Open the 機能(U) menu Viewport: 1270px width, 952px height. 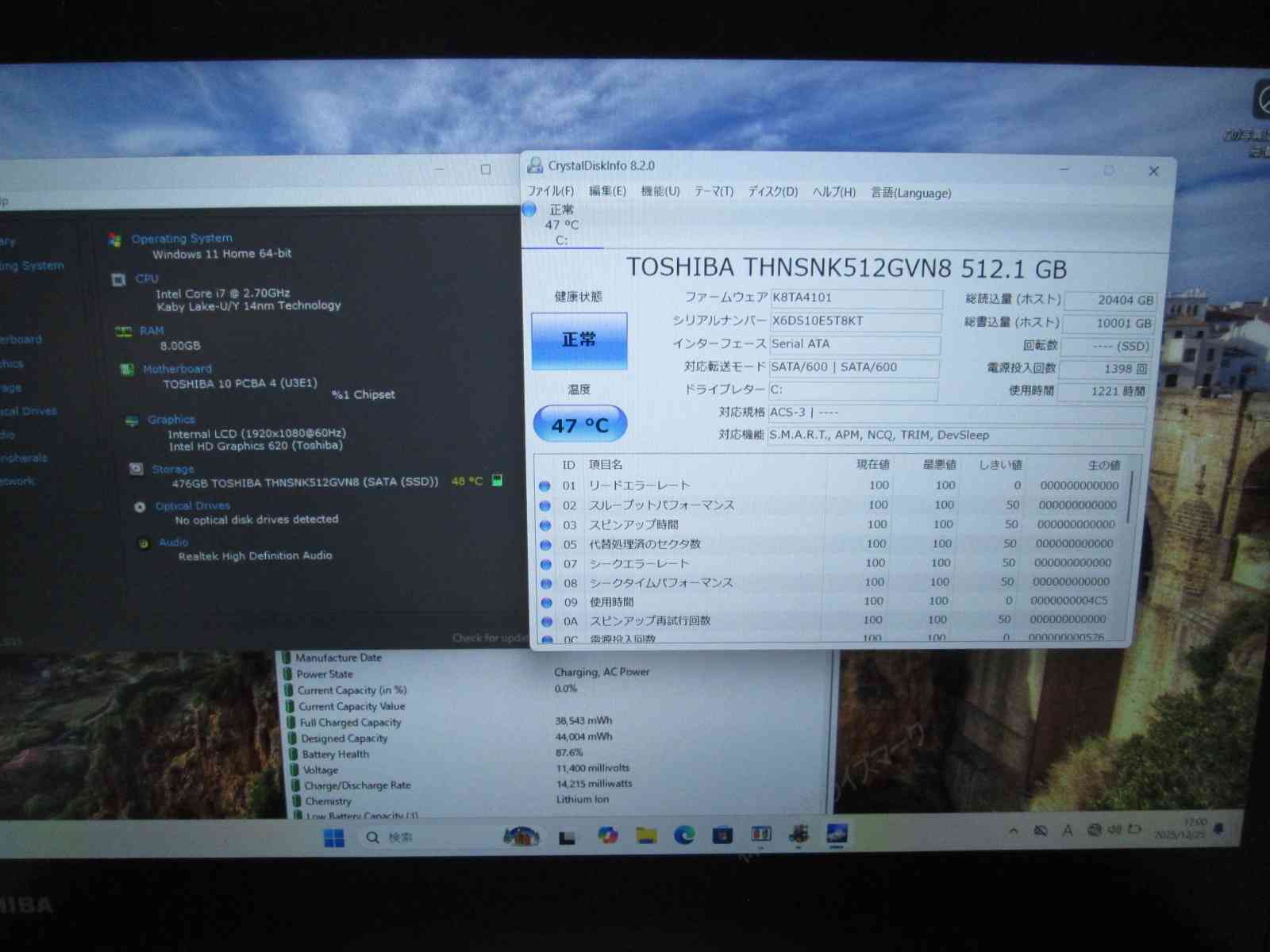pyautogui.click(x=660, y=191)
